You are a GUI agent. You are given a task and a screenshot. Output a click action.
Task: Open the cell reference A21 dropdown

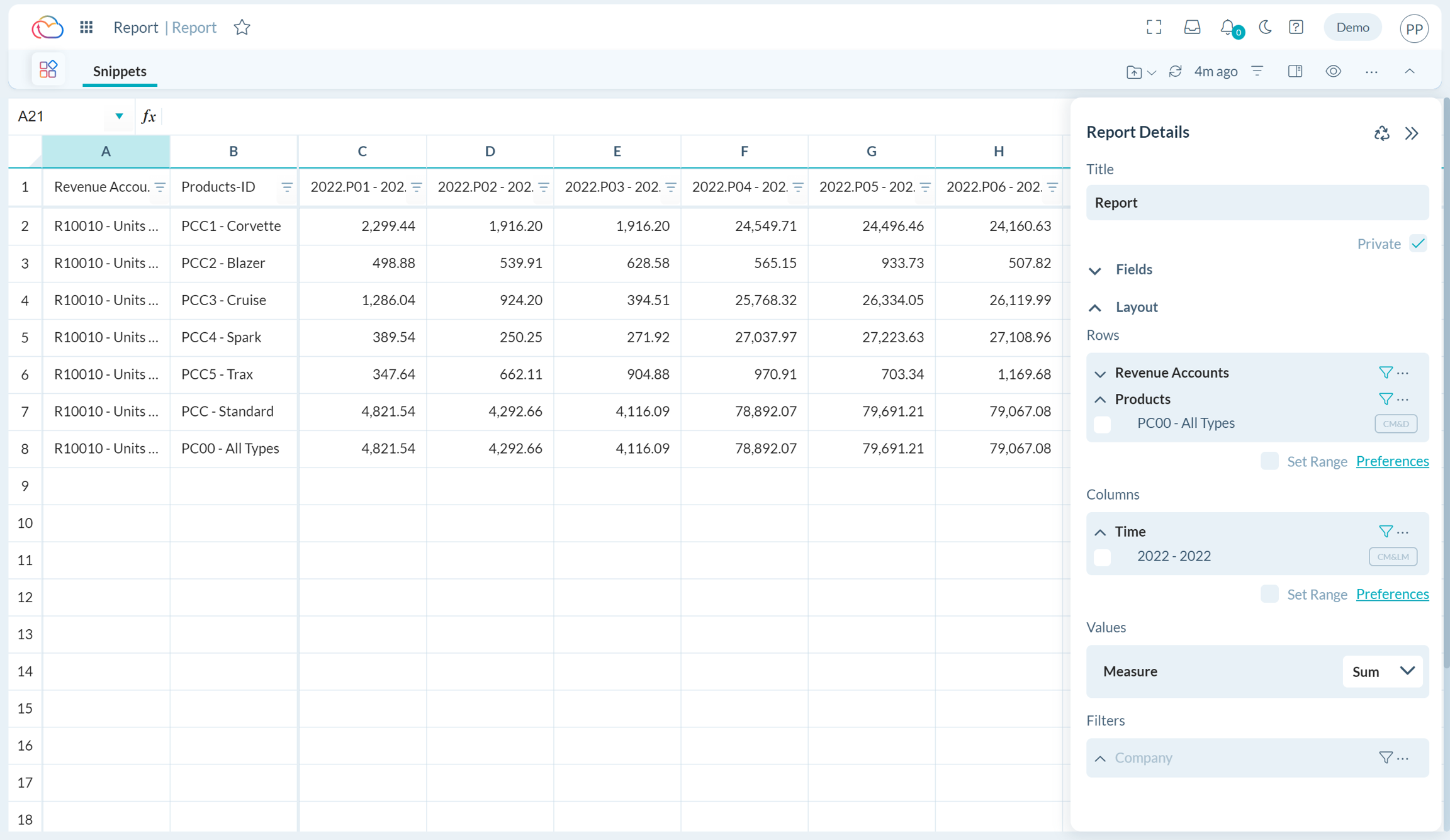pyautogui.click(x=119, y=116)
